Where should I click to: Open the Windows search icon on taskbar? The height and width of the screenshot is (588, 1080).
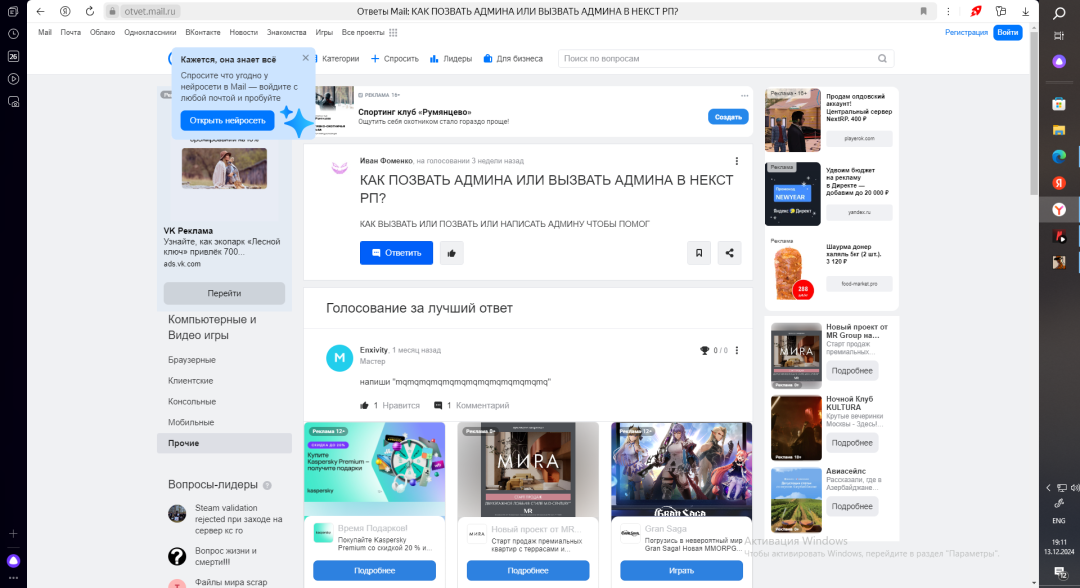pos(1059,13)
